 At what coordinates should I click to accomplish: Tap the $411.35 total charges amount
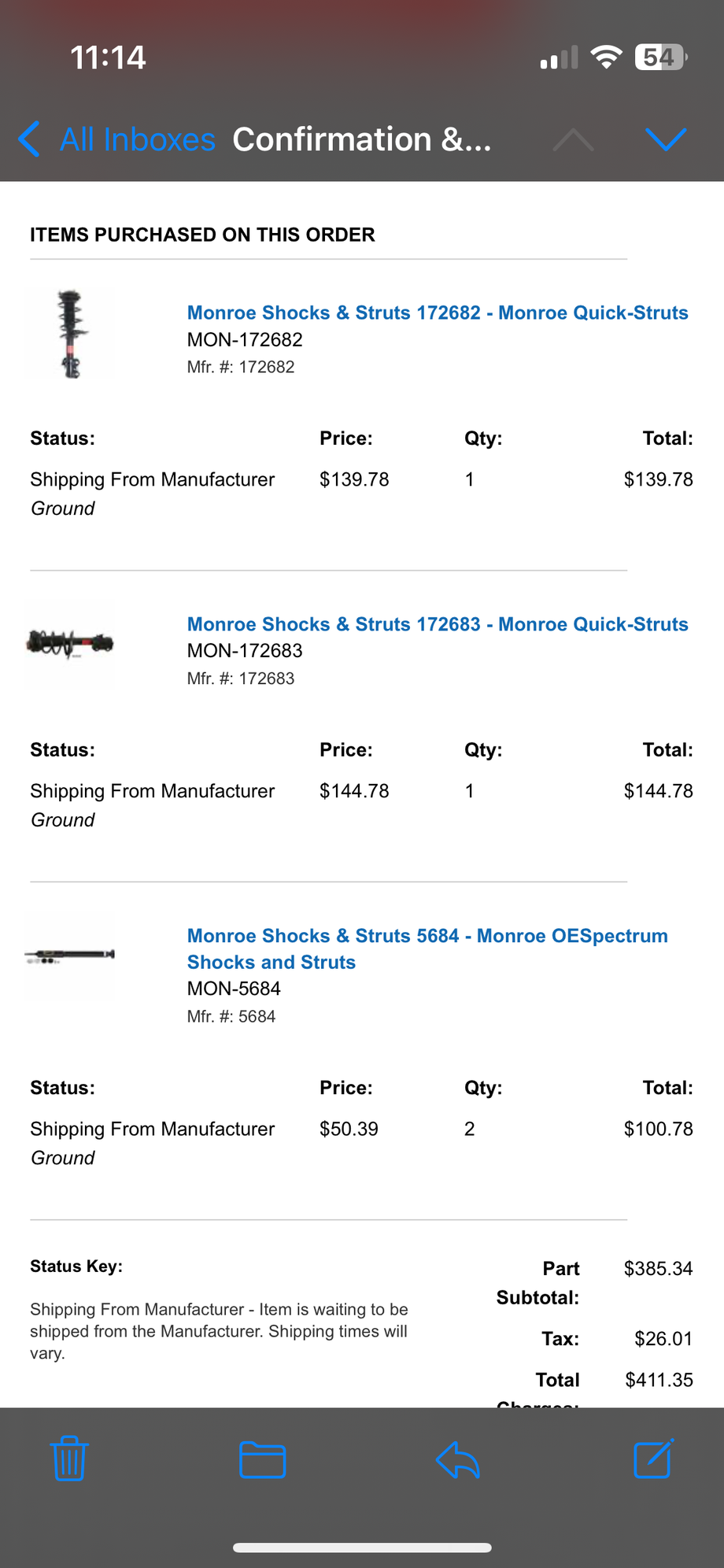point(659,1380)
